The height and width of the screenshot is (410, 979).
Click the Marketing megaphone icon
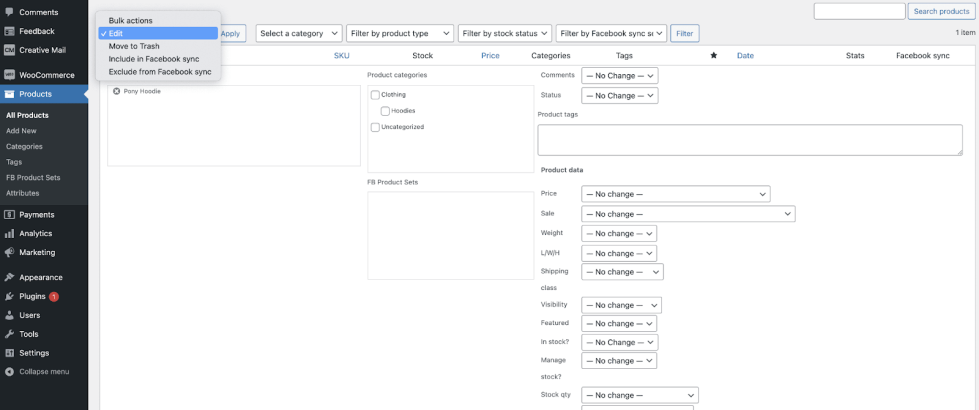pyautogui.click(x=9, y=252)
